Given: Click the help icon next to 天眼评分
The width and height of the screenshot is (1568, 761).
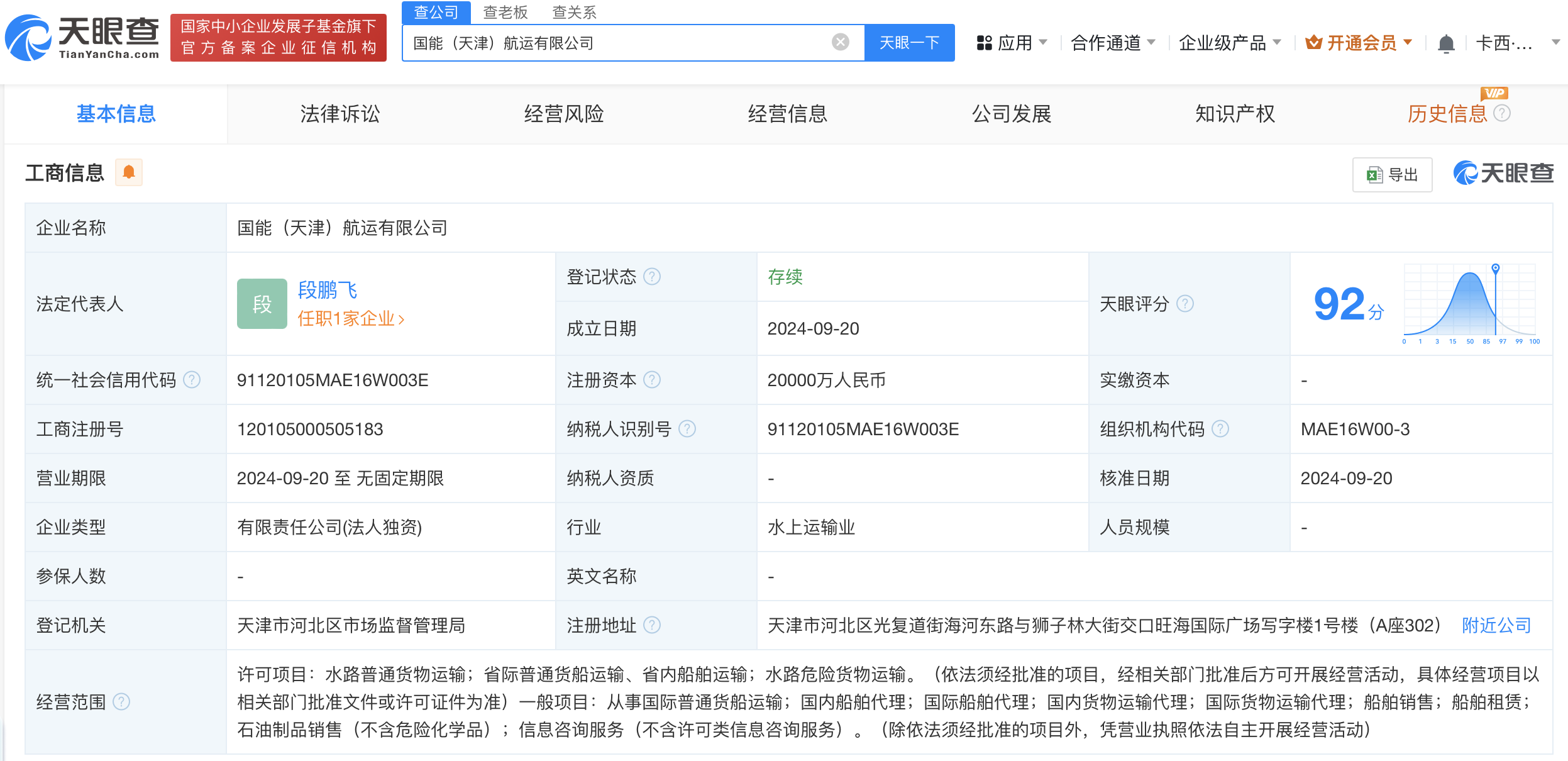Looking at the screenshot, I should pos(1185,304).
